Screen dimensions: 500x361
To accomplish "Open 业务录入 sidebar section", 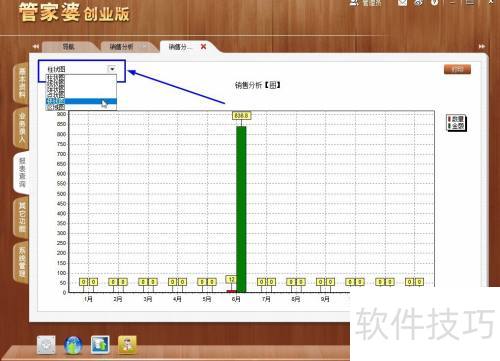I will (22, 128).
